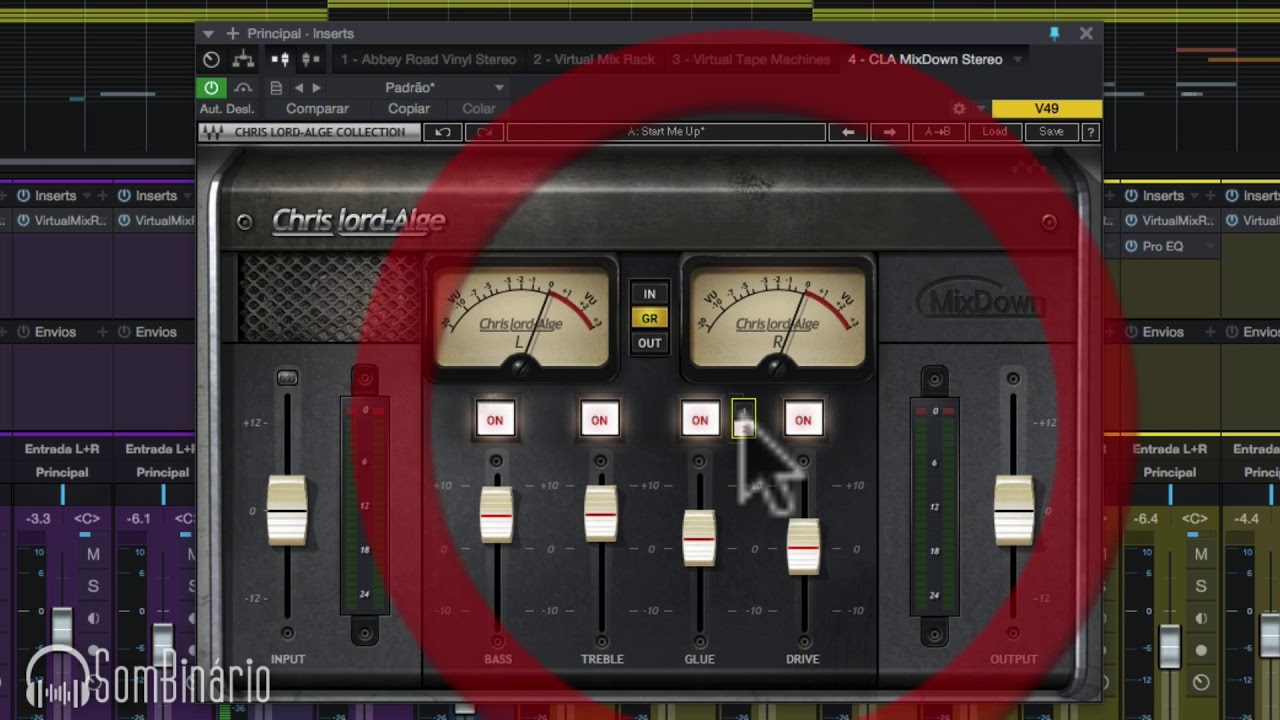Click the Waves logo icon
Image resolution: width=1280 pixels, height=720 pixels.
[x=212, y=132]
